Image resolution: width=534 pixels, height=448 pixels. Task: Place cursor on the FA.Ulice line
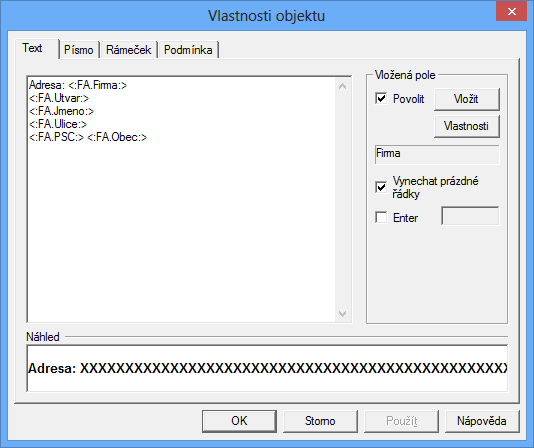coord(58,124)
